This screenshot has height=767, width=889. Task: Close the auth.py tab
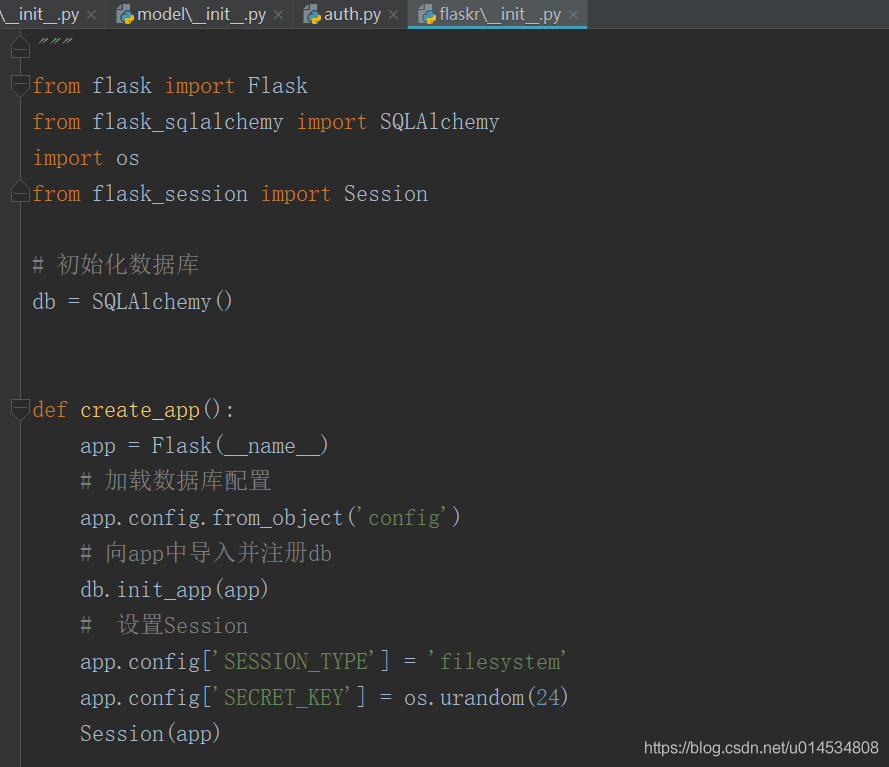393,15
